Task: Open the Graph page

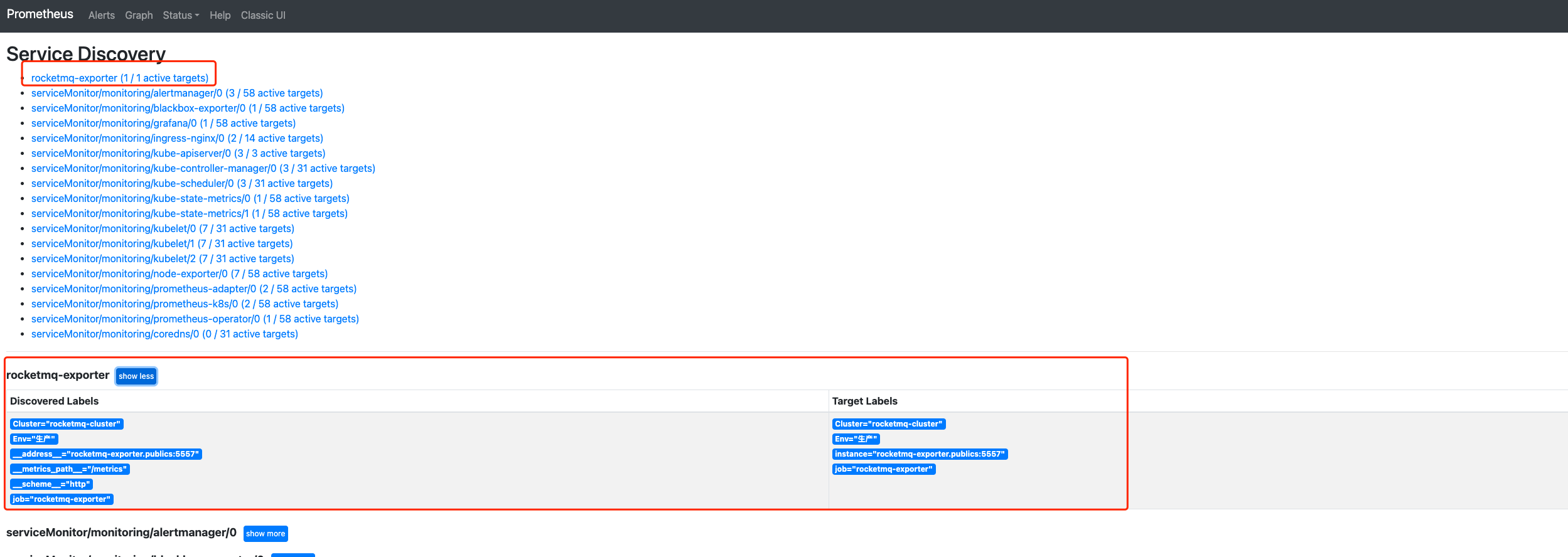Action: tap(139, 15)
